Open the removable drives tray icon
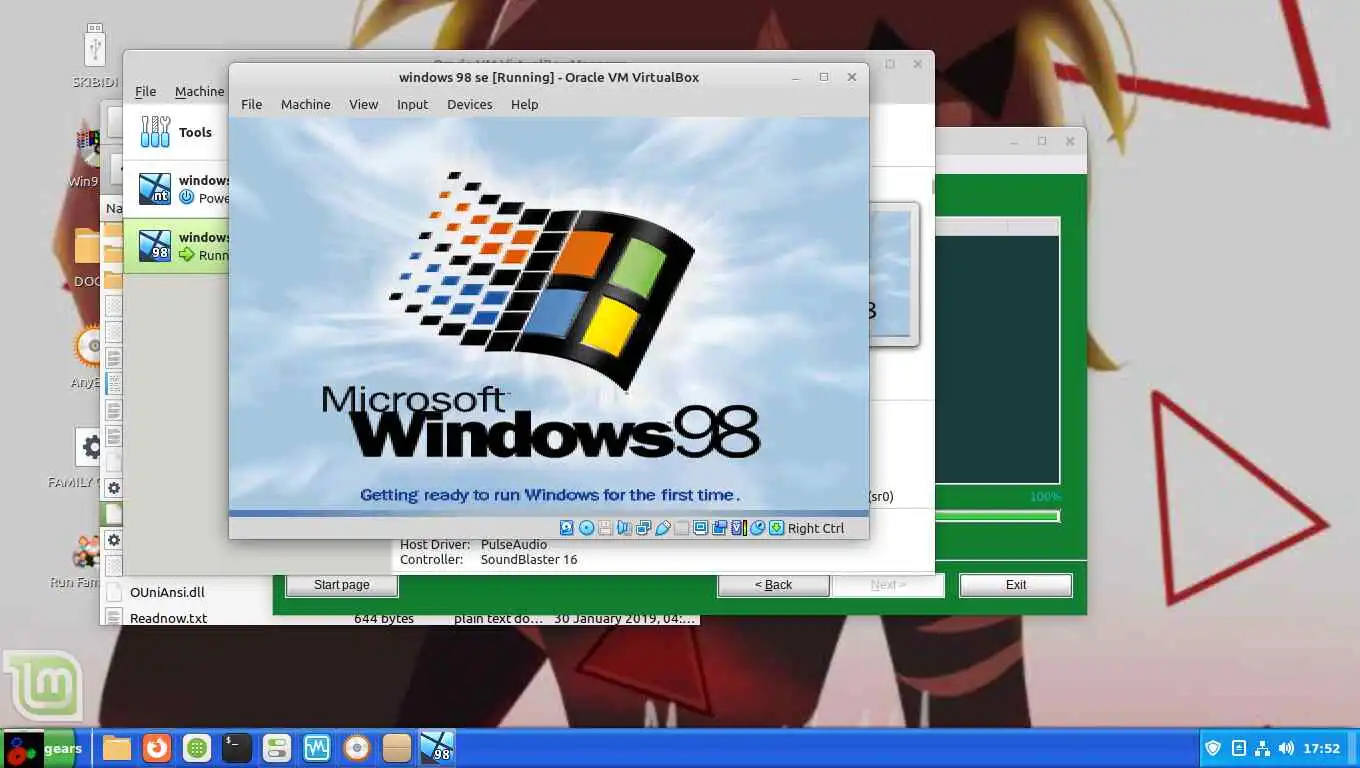Viewport: 1360px width, 768px height. pos(1238,748)
